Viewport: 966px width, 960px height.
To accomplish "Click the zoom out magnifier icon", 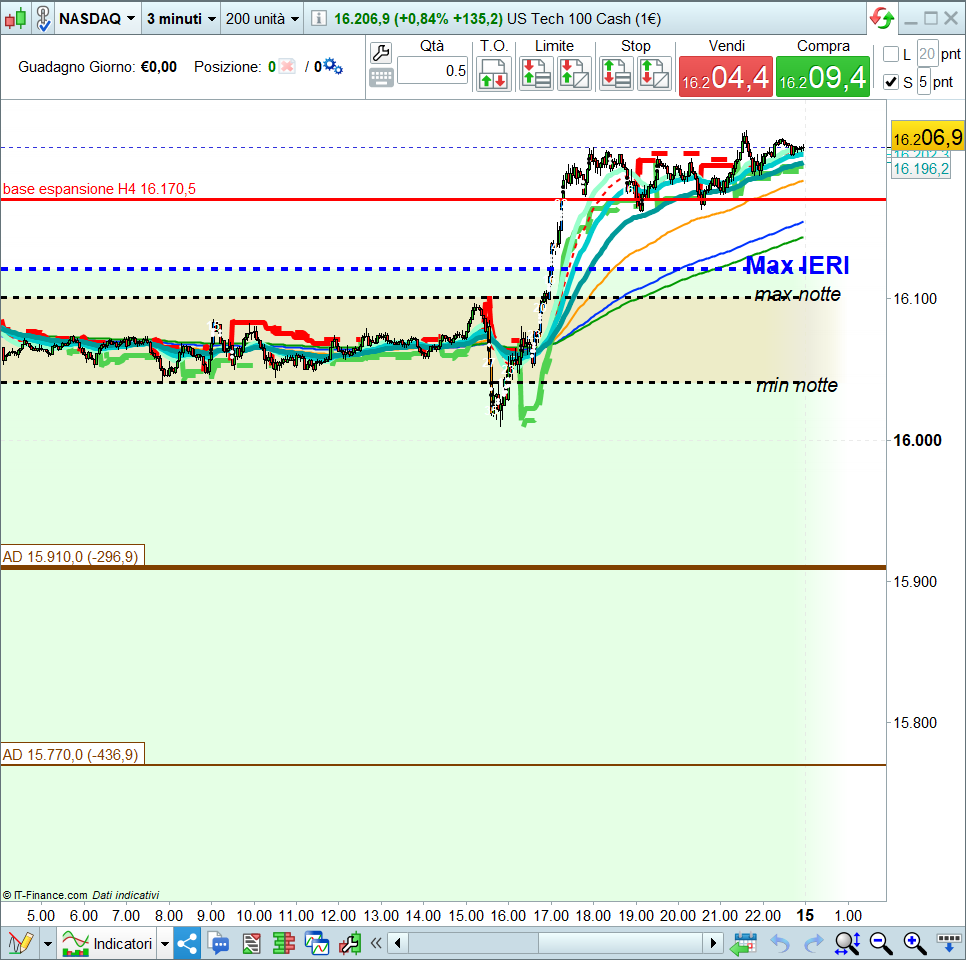I will (x=881, y=943).
